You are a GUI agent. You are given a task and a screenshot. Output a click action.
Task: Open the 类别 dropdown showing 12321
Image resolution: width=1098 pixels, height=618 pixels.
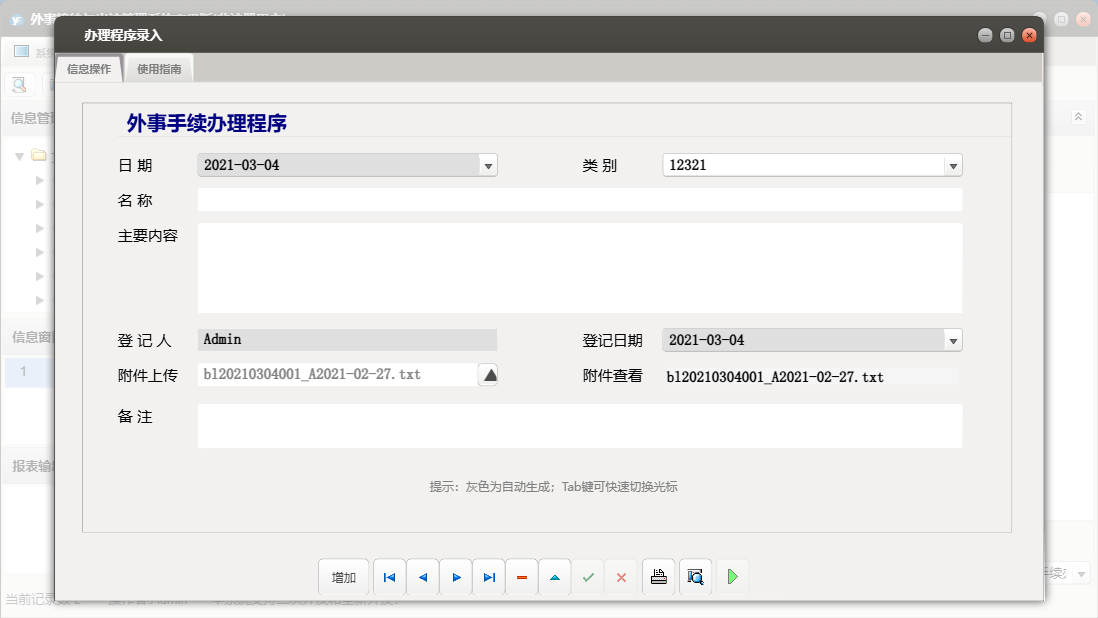(x=952, y=165)
